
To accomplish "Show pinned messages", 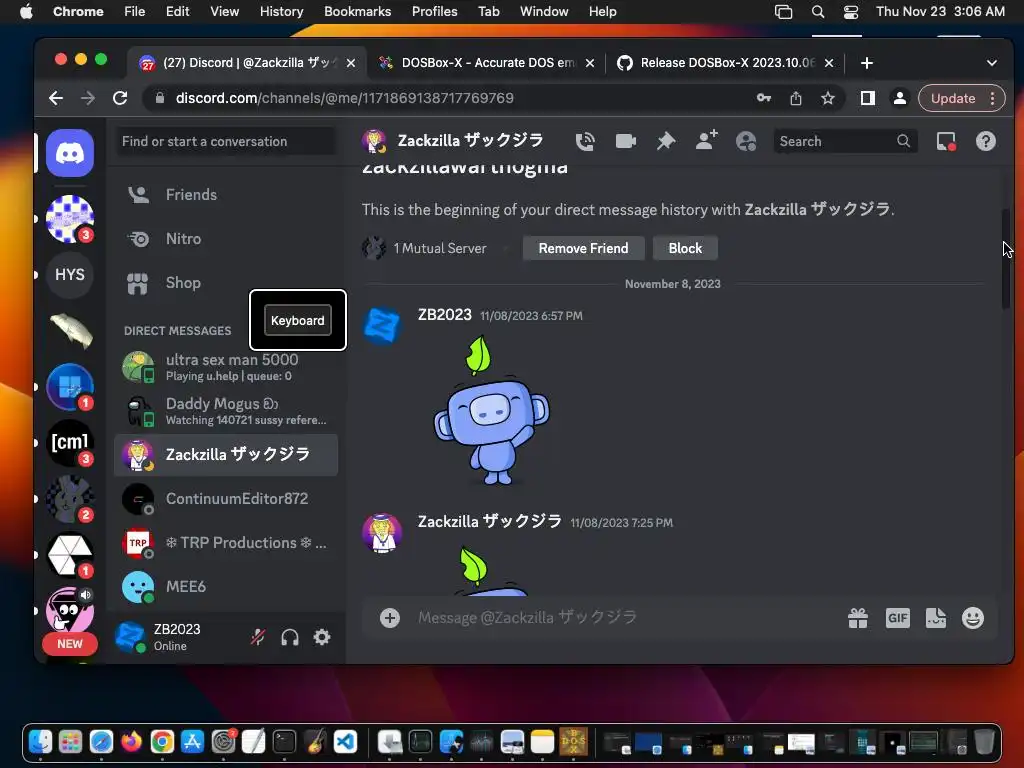I will (665, 141).
